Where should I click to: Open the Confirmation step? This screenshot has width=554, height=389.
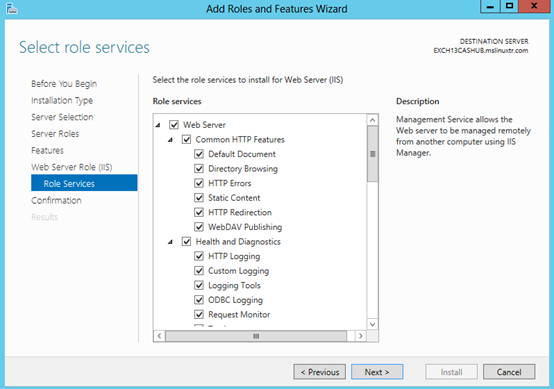56,200
